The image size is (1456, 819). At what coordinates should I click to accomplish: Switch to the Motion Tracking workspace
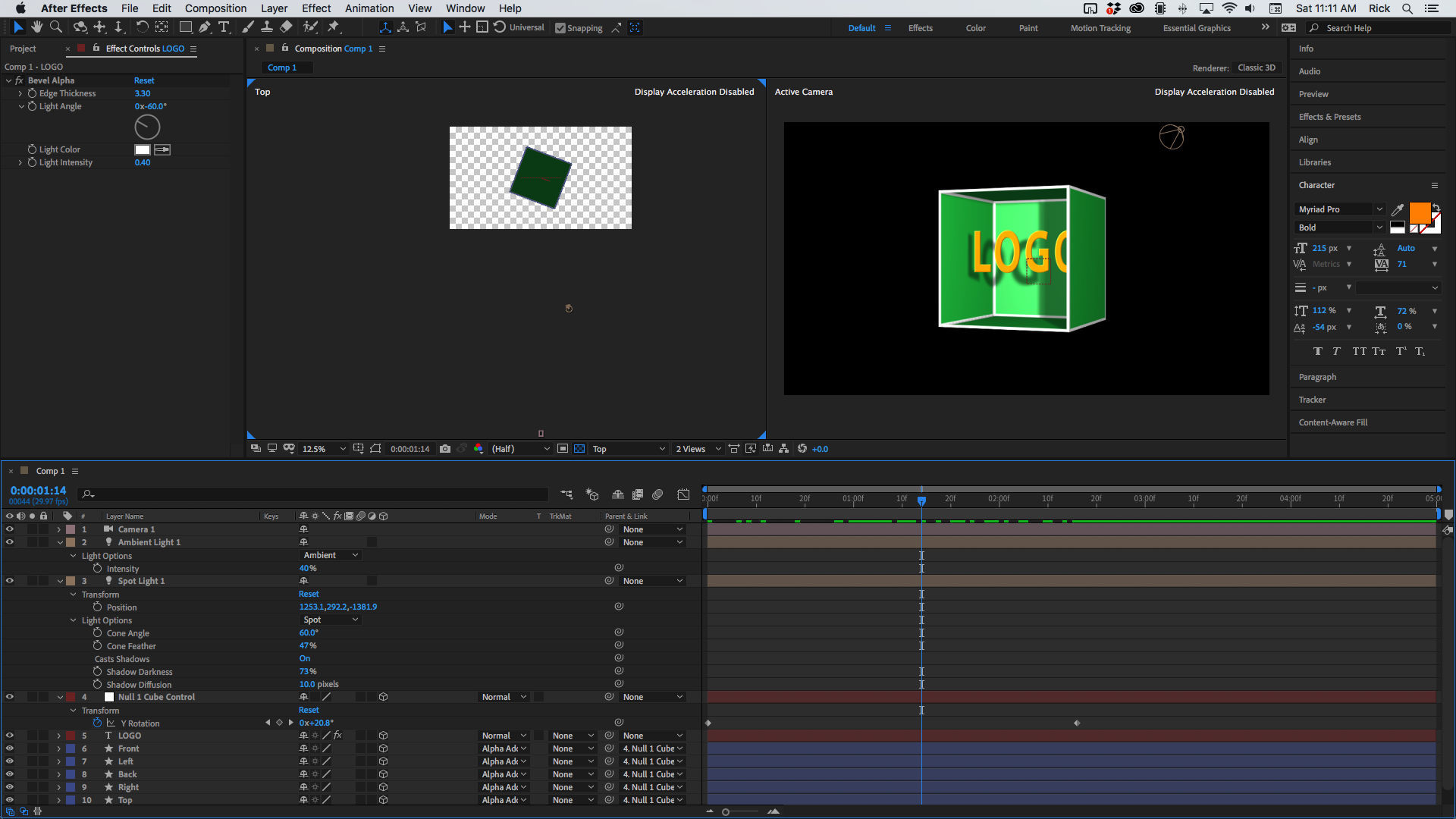[1100, 27]
